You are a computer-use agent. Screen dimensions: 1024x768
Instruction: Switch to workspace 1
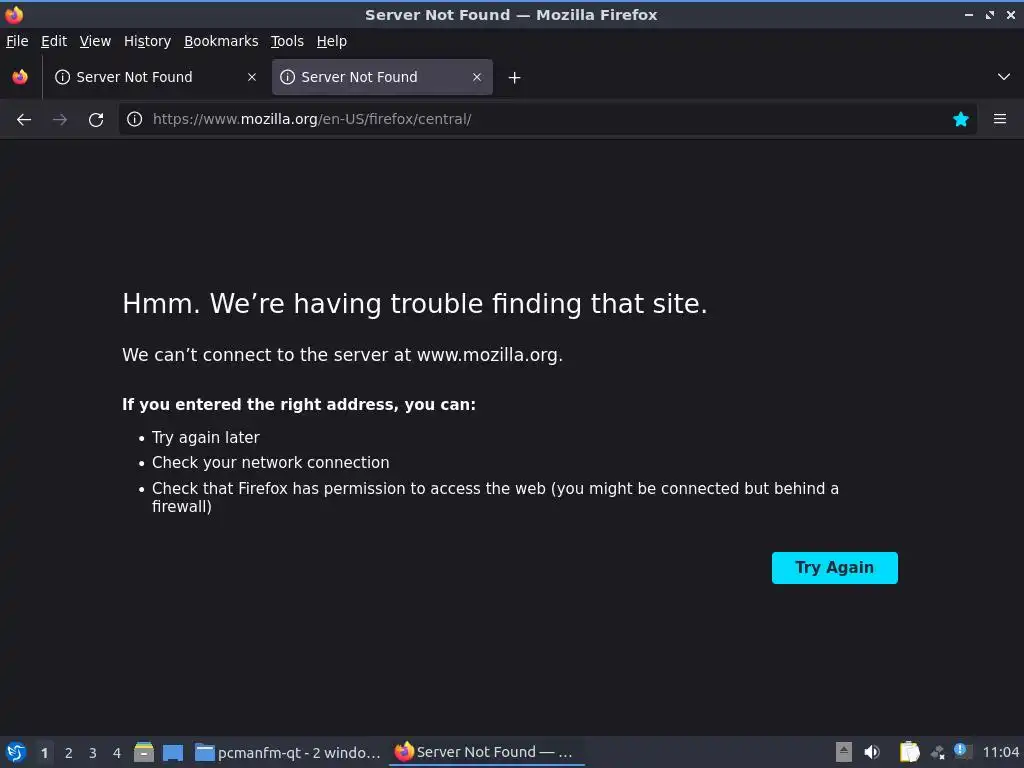click(x=44, y=752)
